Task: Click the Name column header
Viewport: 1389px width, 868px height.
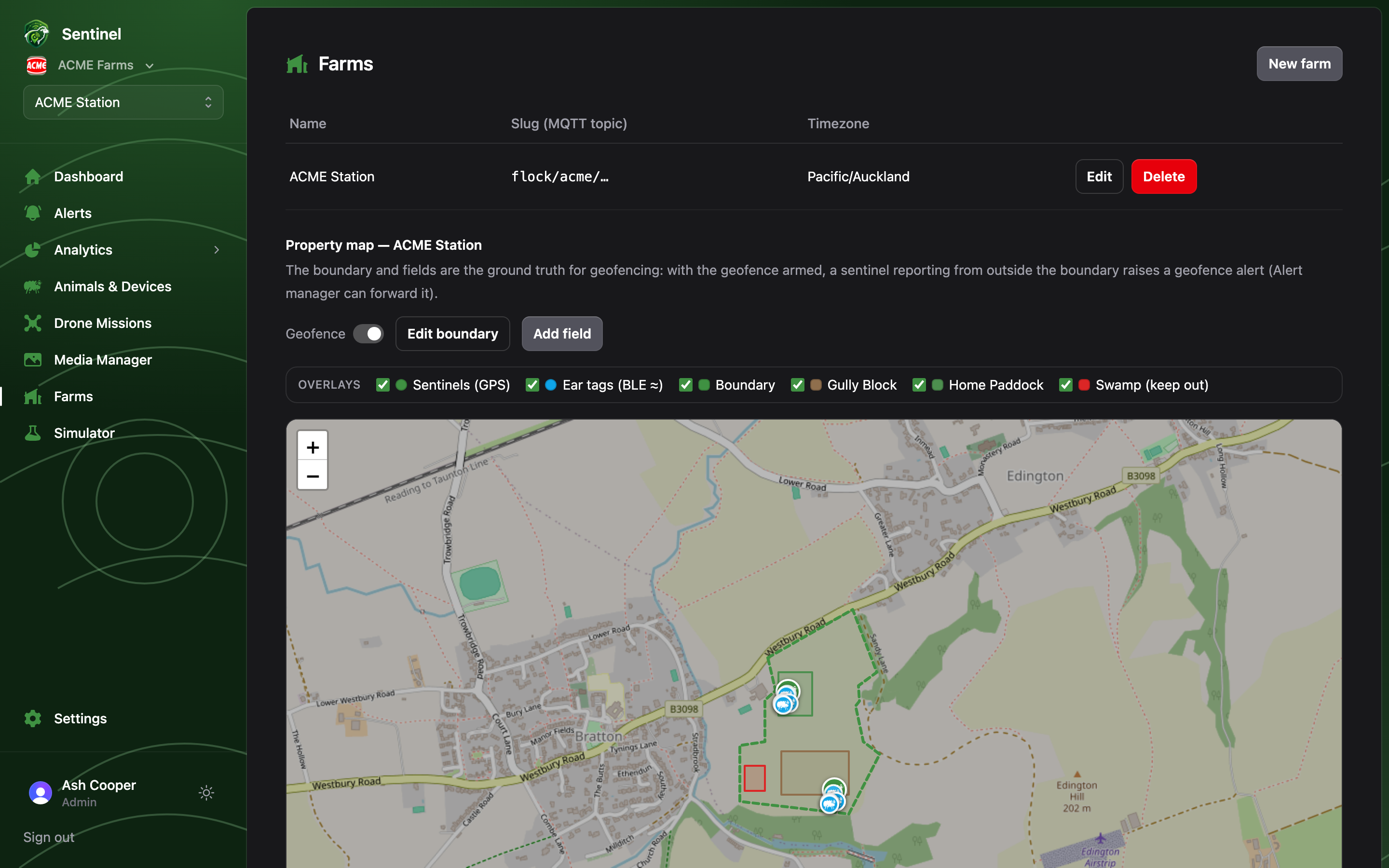Action: pyautogui.click(x=308, y=124)
